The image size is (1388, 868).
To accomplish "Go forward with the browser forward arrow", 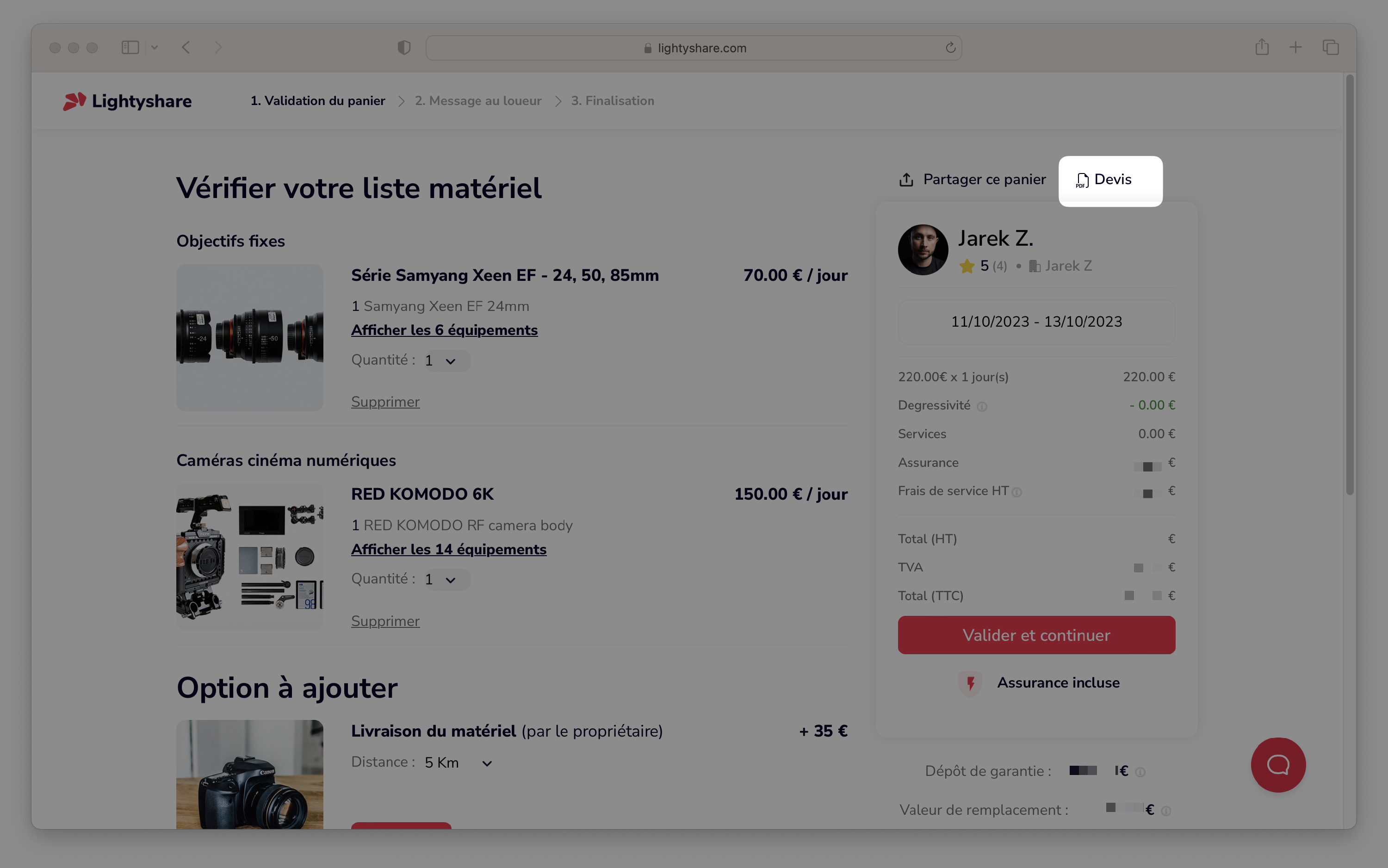I will click(x=218, y=48).
